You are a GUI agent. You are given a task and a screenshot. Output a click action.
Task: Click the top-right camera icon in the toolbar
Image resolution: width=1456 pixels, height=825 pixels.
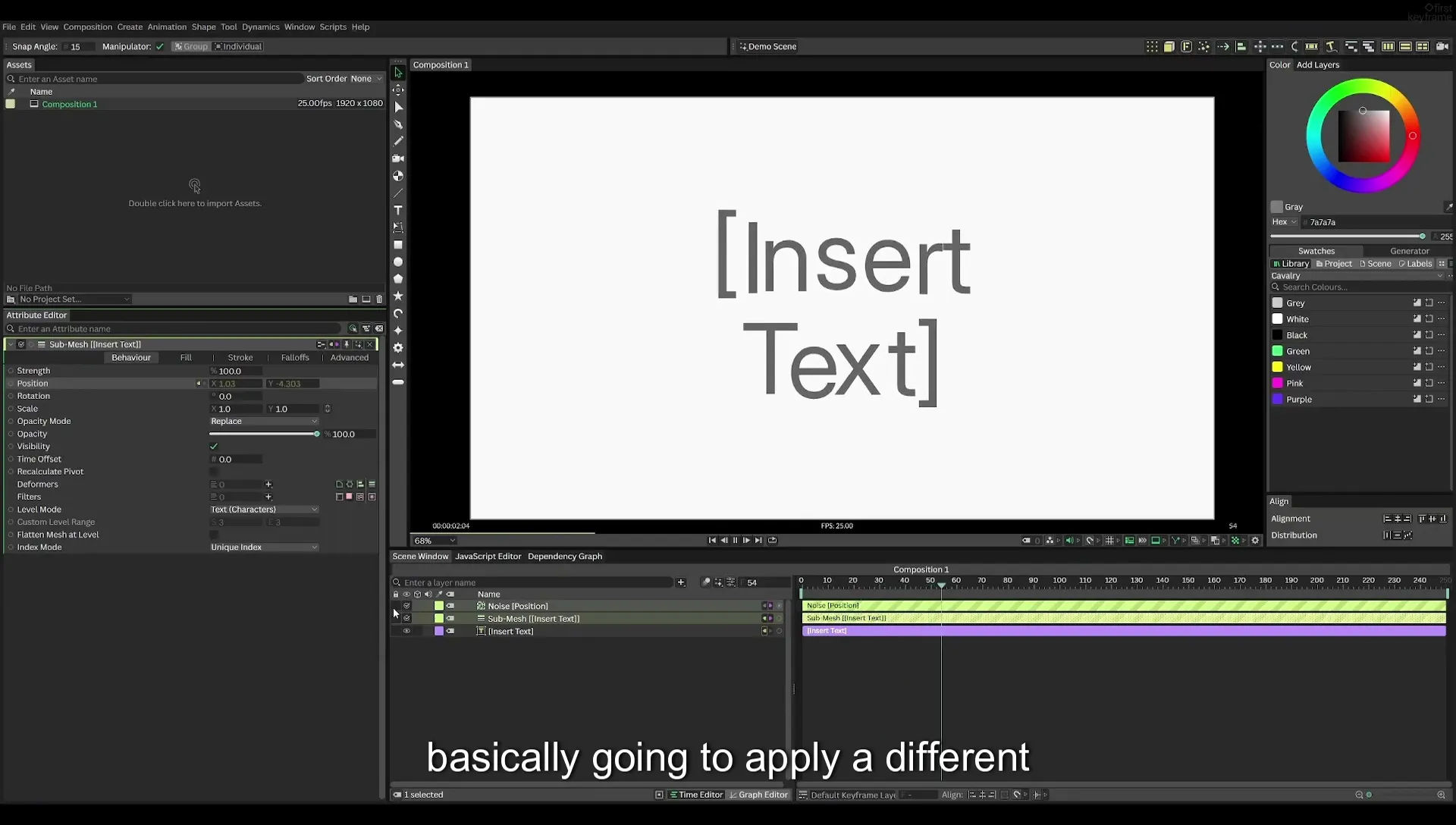(1442, 47)
